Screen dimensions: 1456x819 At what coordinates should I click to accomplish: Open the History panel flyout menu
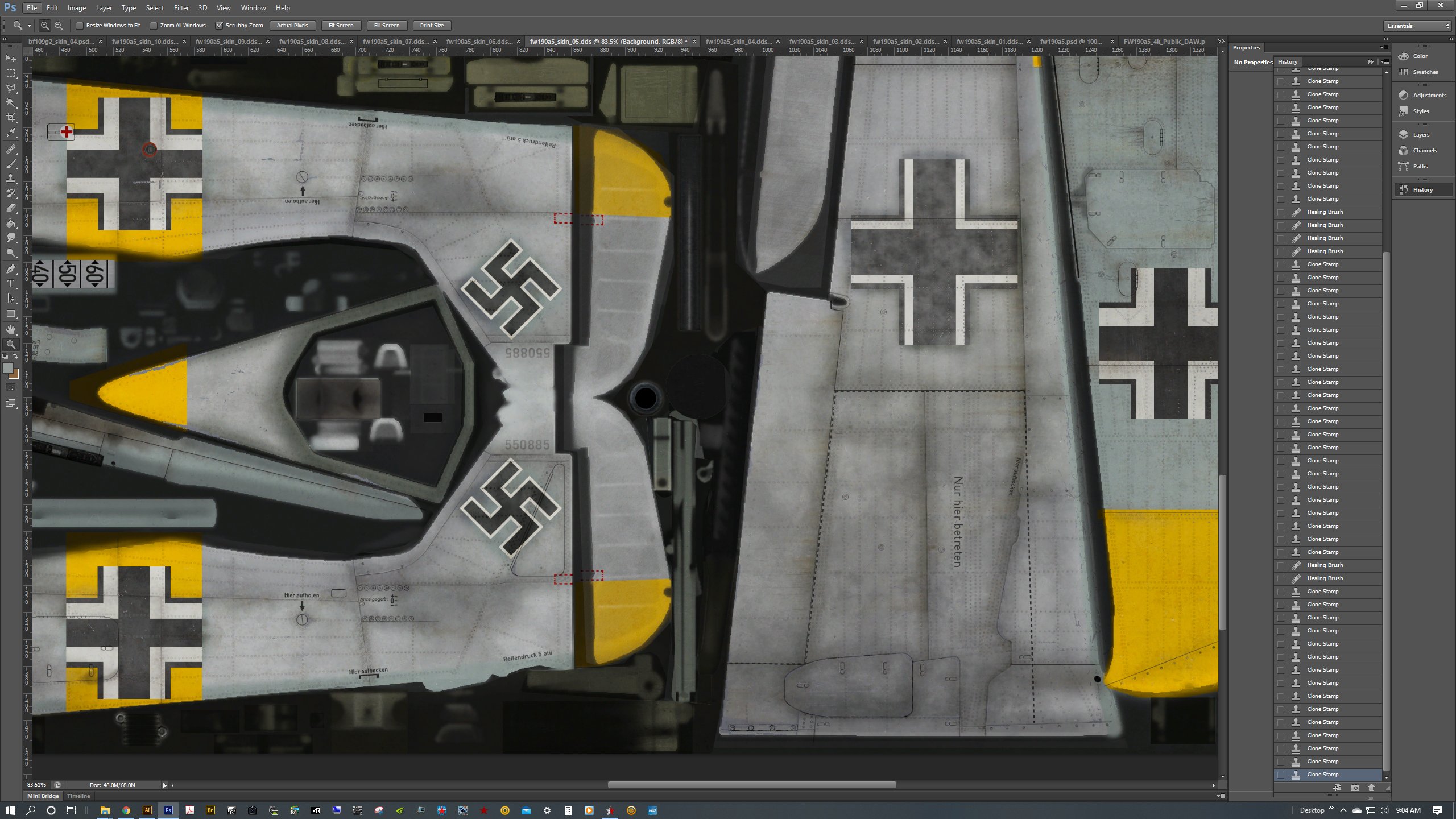point(1385,61)
